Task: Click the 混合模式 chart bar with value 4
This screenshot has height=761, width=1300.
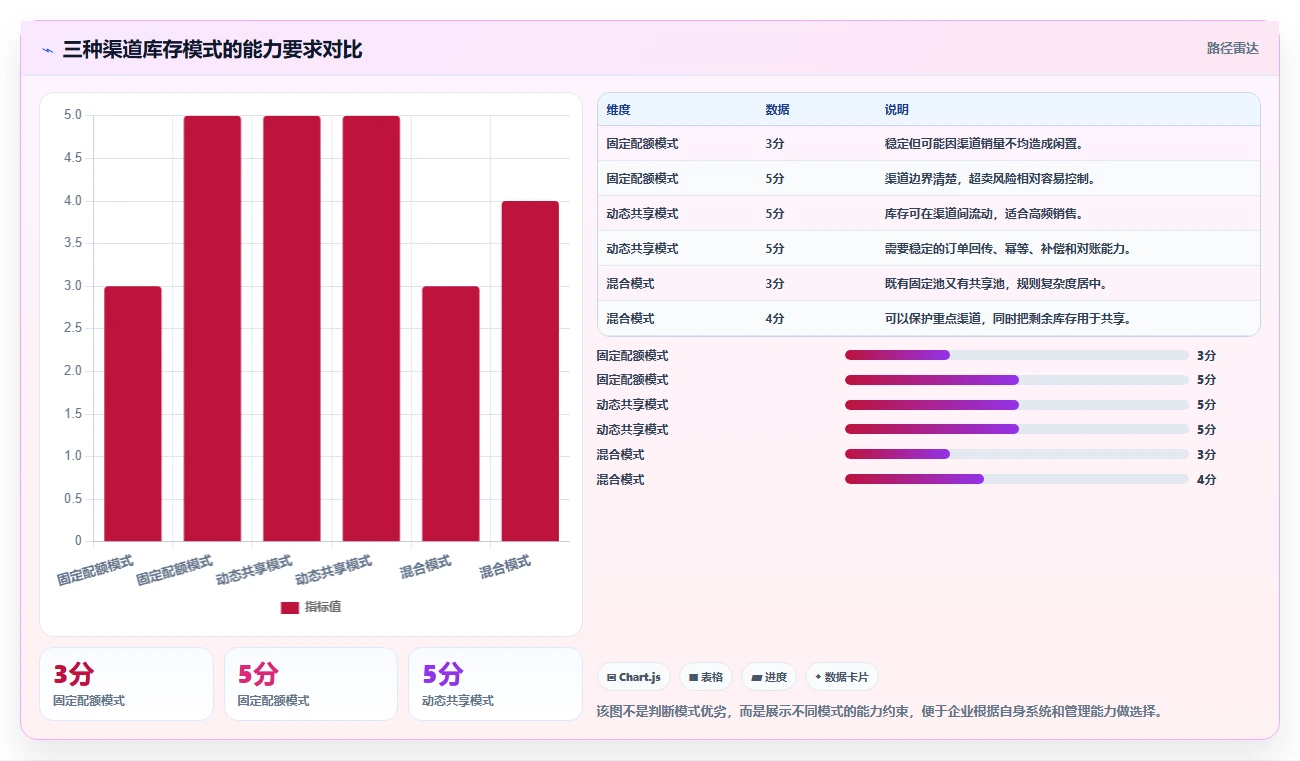Action: (530, 371)
